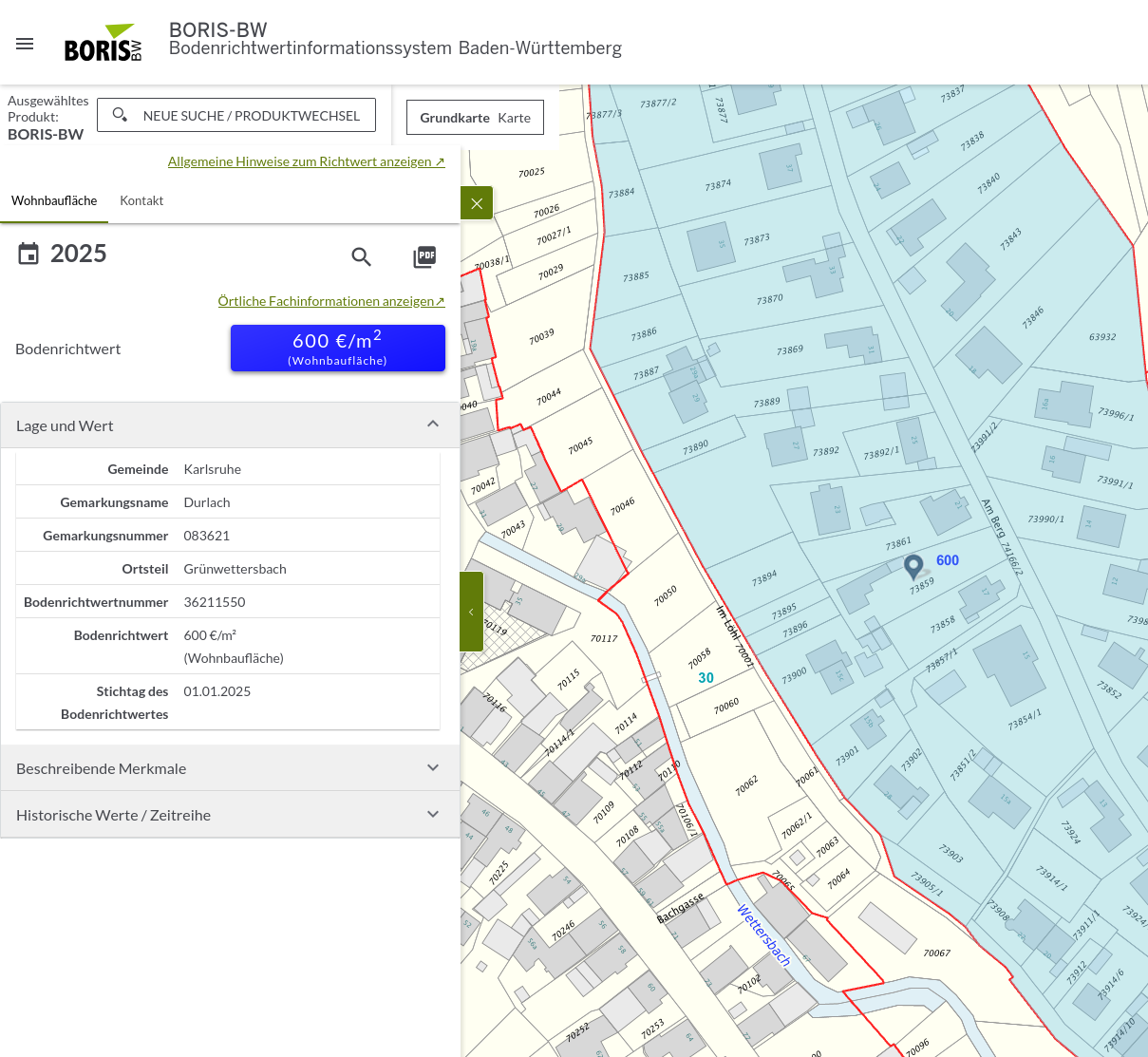Switch base map to Grundkarte

click(x=455, y=118)
